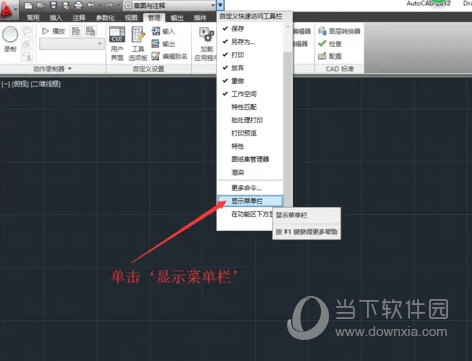Image resolution: width=472 pixels, height=361 pixels.
Task: Switch to the 常用 ribbon tab
Action: [33, 18]
